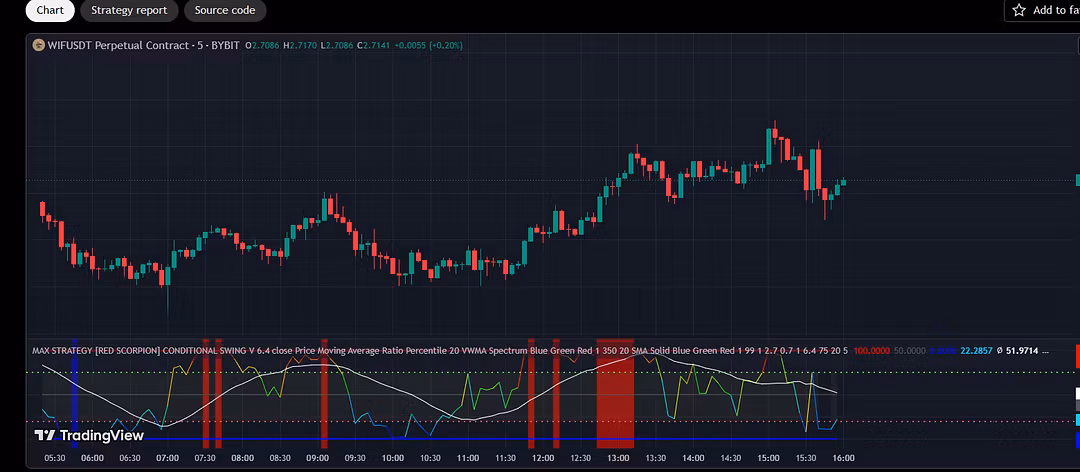
Task: Open the Source code tab
Action: click(x=225, y=10)
